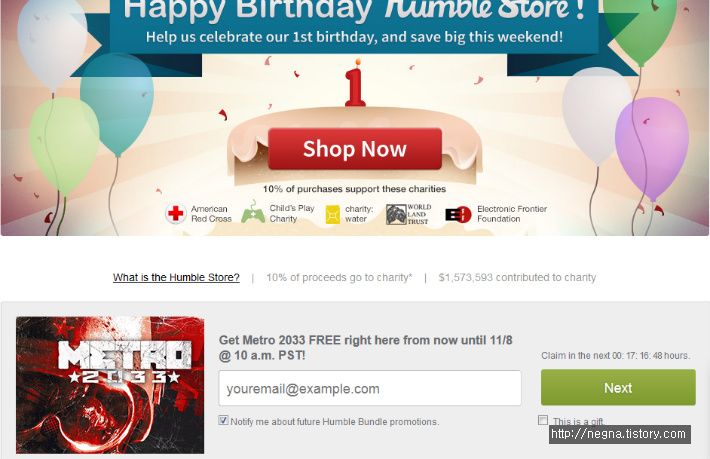Click the claim countdown timer text
Viewport: 710px width, 459px height.
click(615, 356)
